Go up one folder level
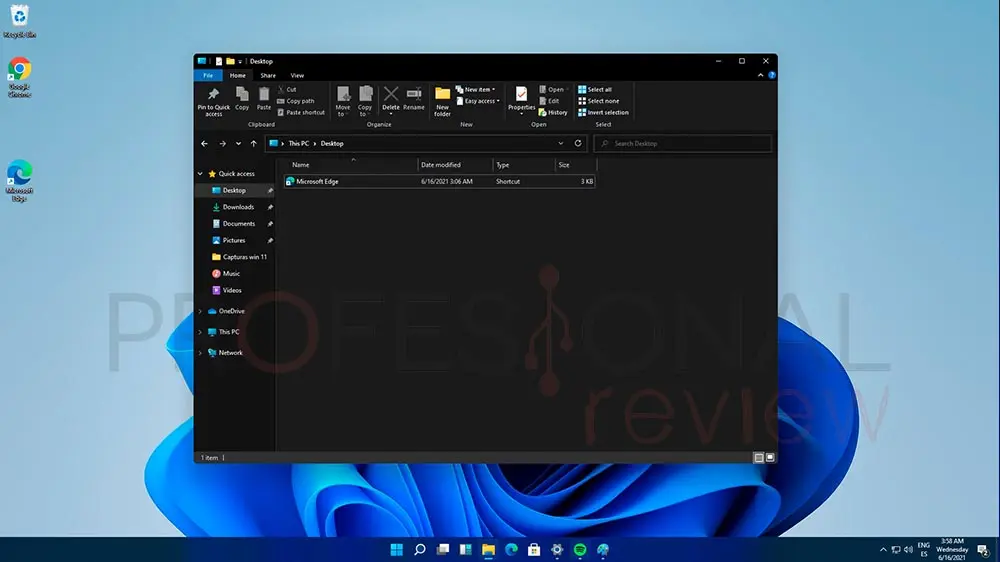 click(254, 144)
